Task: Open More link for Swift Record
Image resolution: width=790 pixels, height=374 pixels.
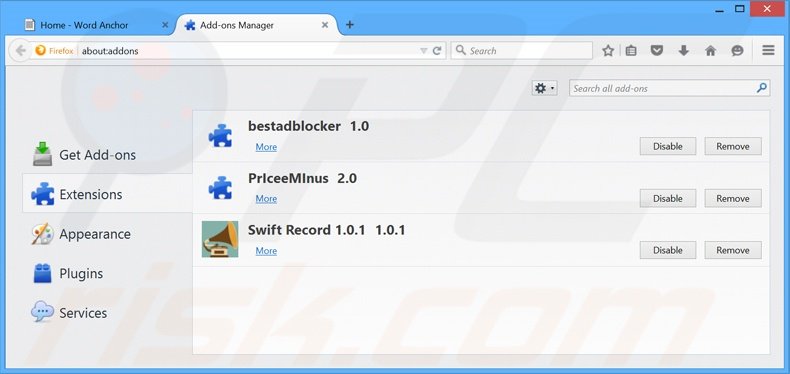Action: [266, 251]
